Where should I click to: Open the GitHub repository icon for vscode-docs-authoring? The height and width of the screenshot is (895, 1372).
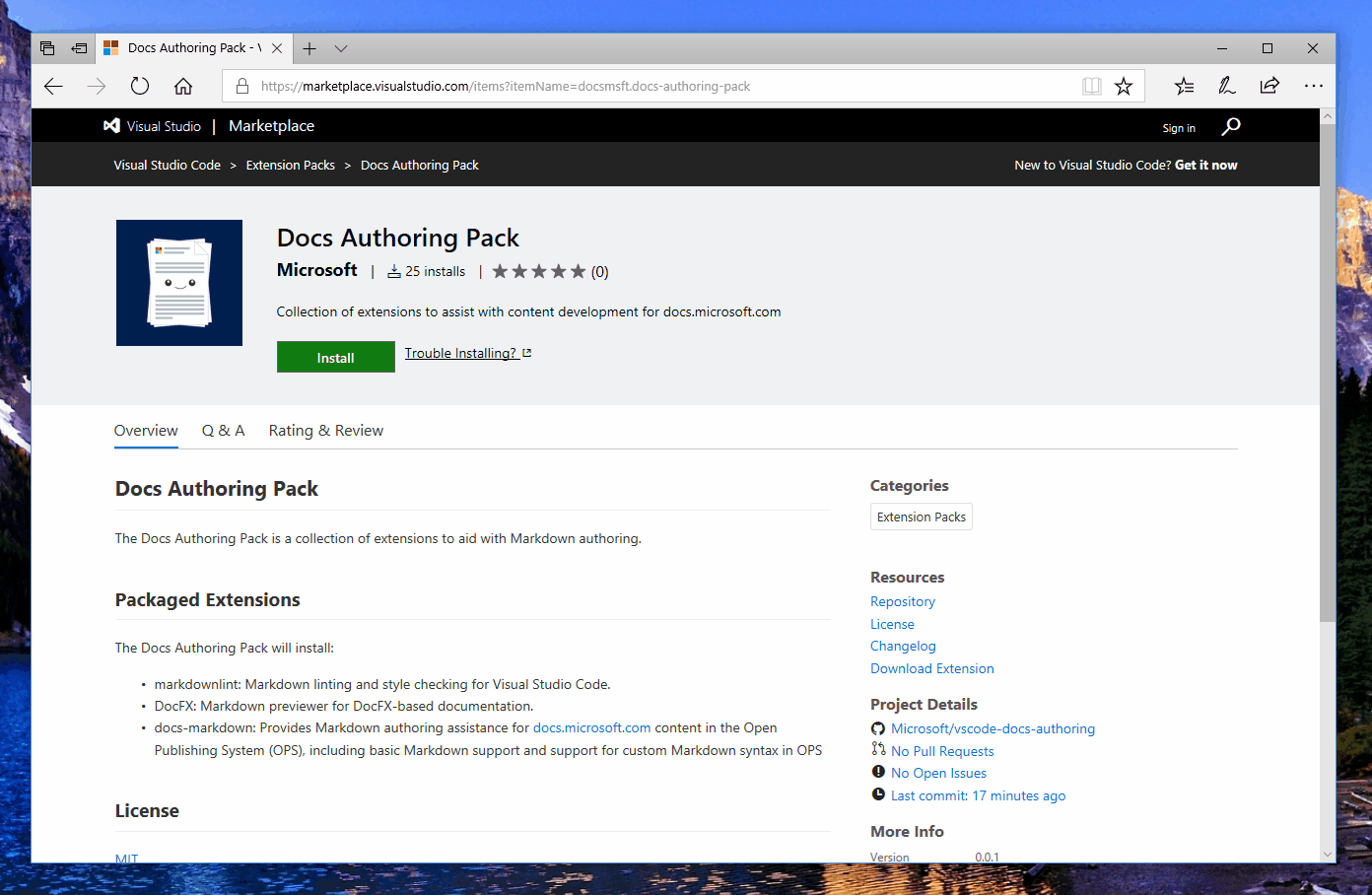(877, 728)
